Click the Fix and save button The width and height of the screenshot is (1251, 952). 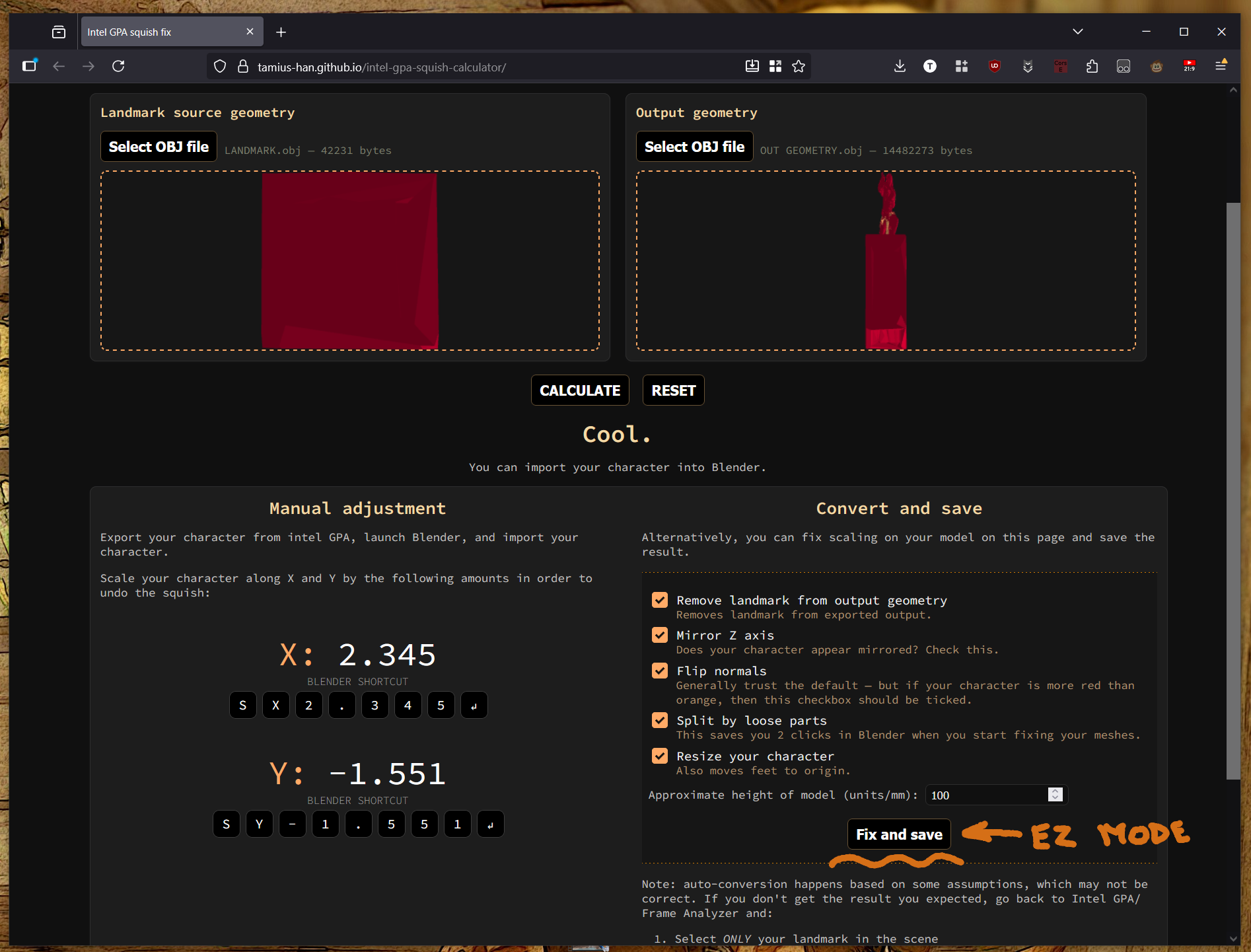click(899, 834)
